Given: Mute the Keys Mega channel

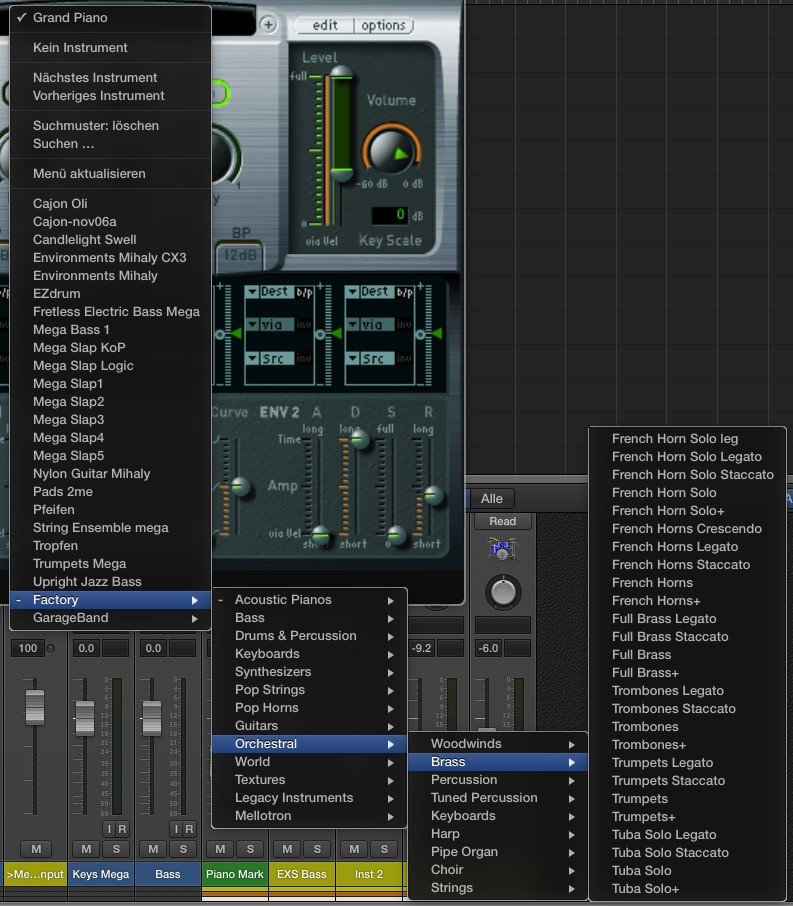Looking at the screenshot, I should [x=86, y=849].
